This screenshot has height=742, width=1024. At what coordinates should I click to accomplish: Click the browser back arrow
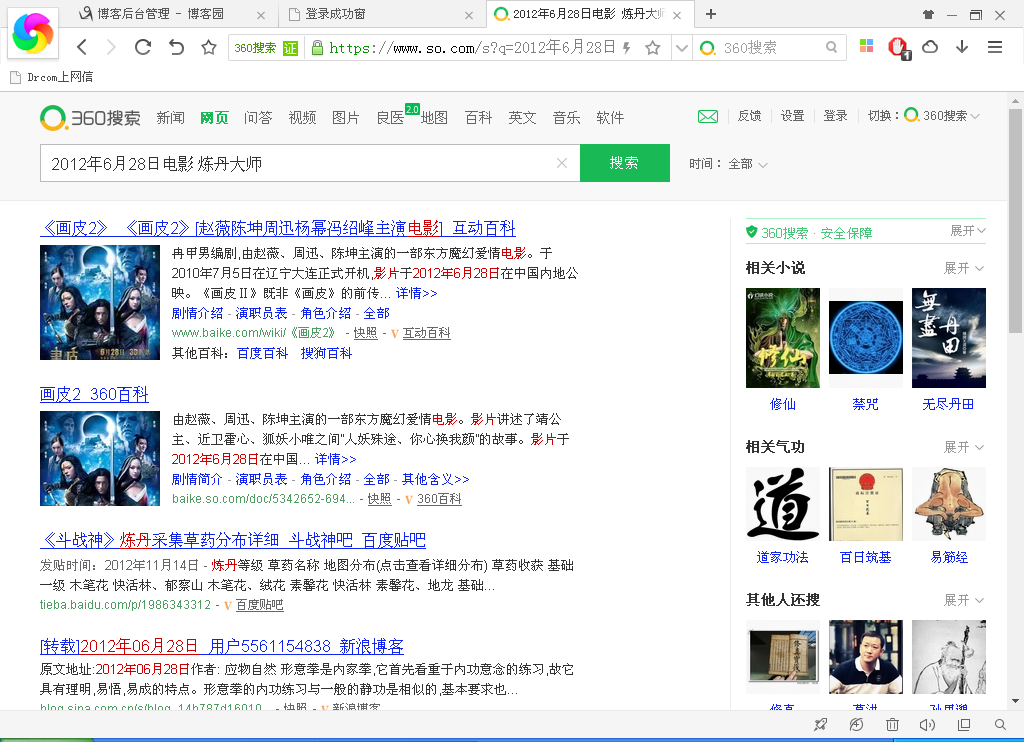tap(82, 47)
